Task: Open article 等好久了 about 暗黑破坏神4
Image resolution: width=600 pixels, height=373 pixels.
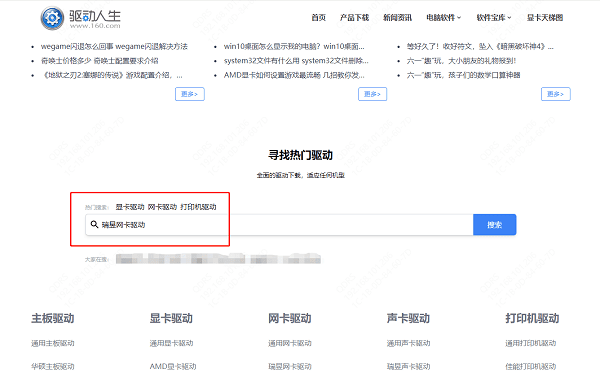Action: point(480,47)
